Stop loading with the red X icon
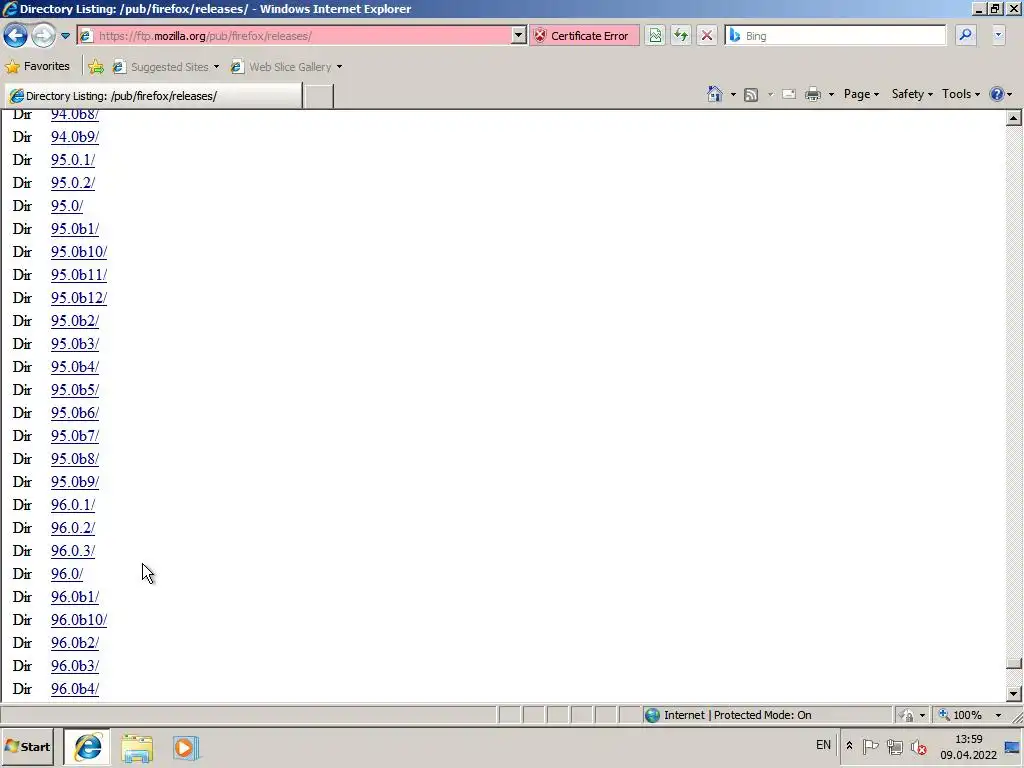Screen dimensions: 1024x768 point(707,36)
